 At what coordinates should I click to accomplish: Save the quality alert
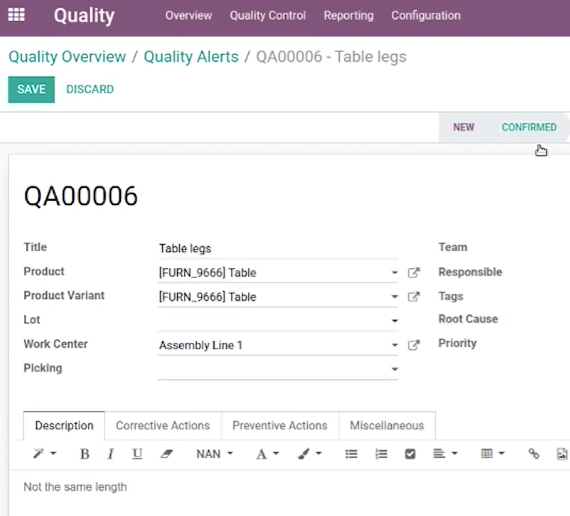pos(31,89)
